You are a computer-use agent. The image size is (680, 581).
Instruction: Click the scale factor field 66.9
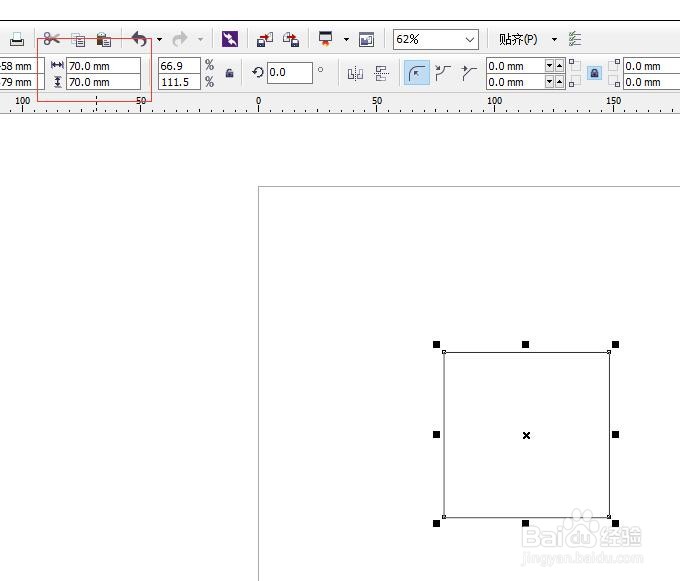(x=179, y=66)
